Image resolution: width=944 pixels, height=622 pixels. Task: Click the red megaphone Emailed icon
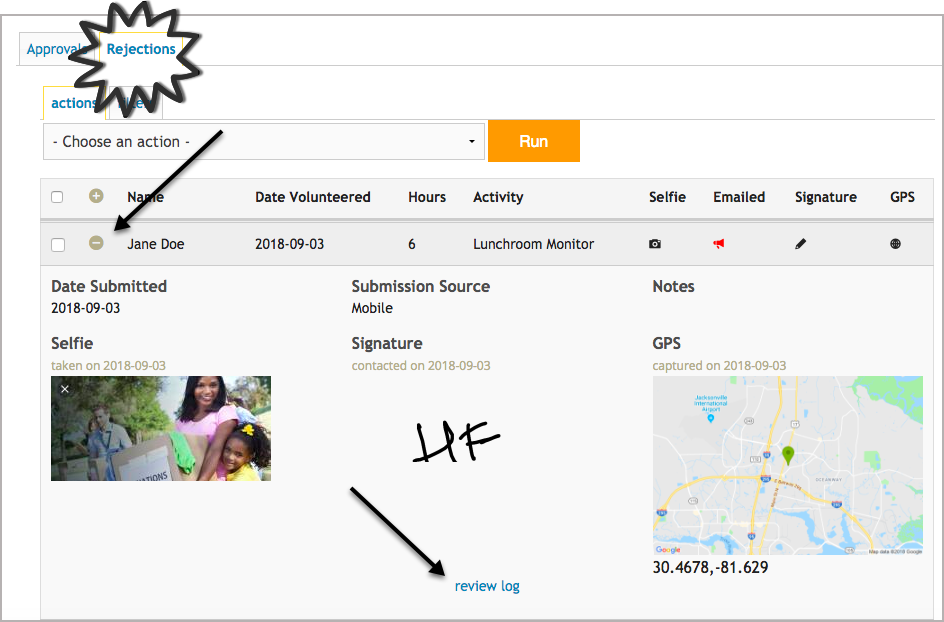click(x=719, y=244)
